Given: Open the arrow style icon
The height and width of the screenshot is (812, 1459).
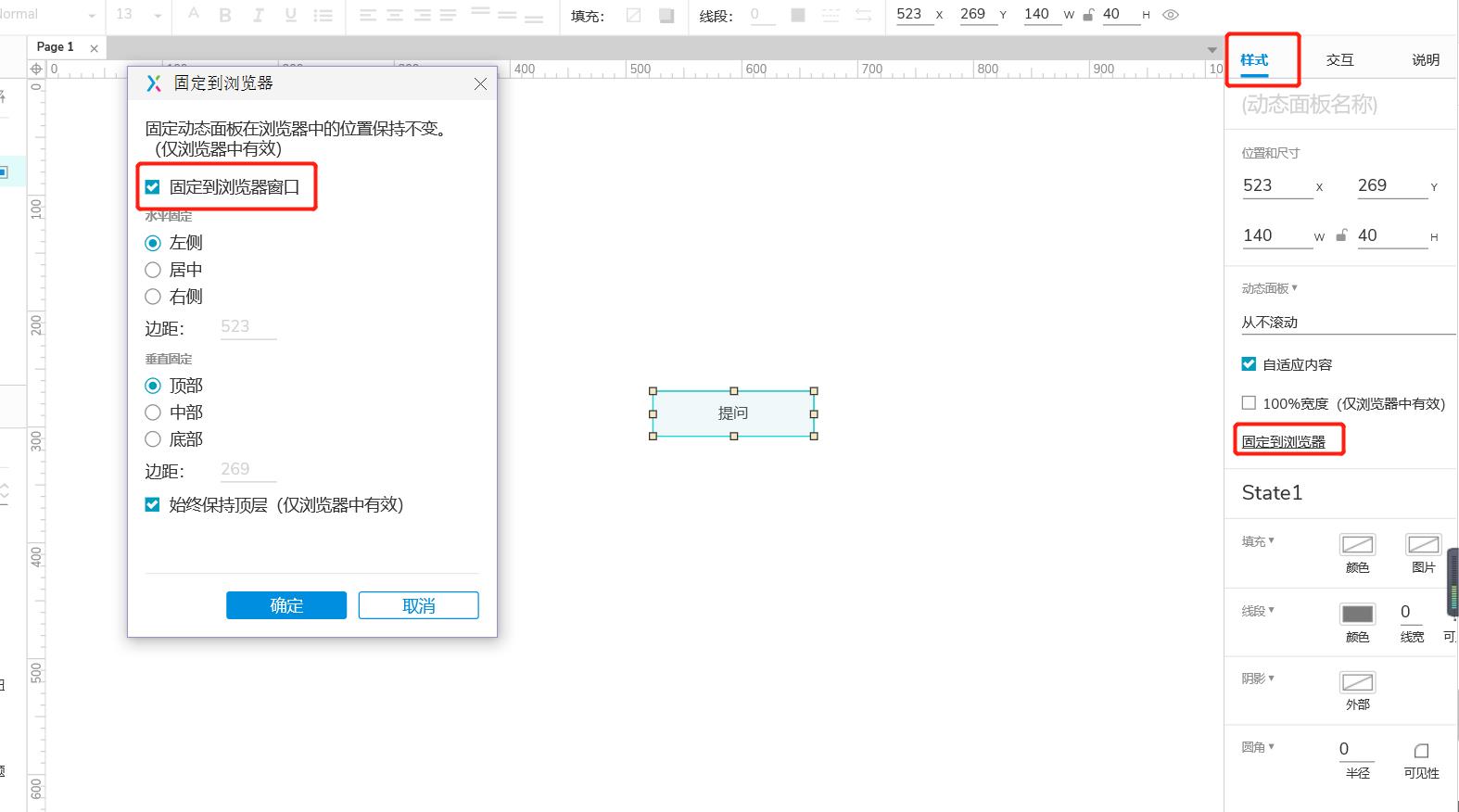Looking at the screenshot, I should coord(863,15).
